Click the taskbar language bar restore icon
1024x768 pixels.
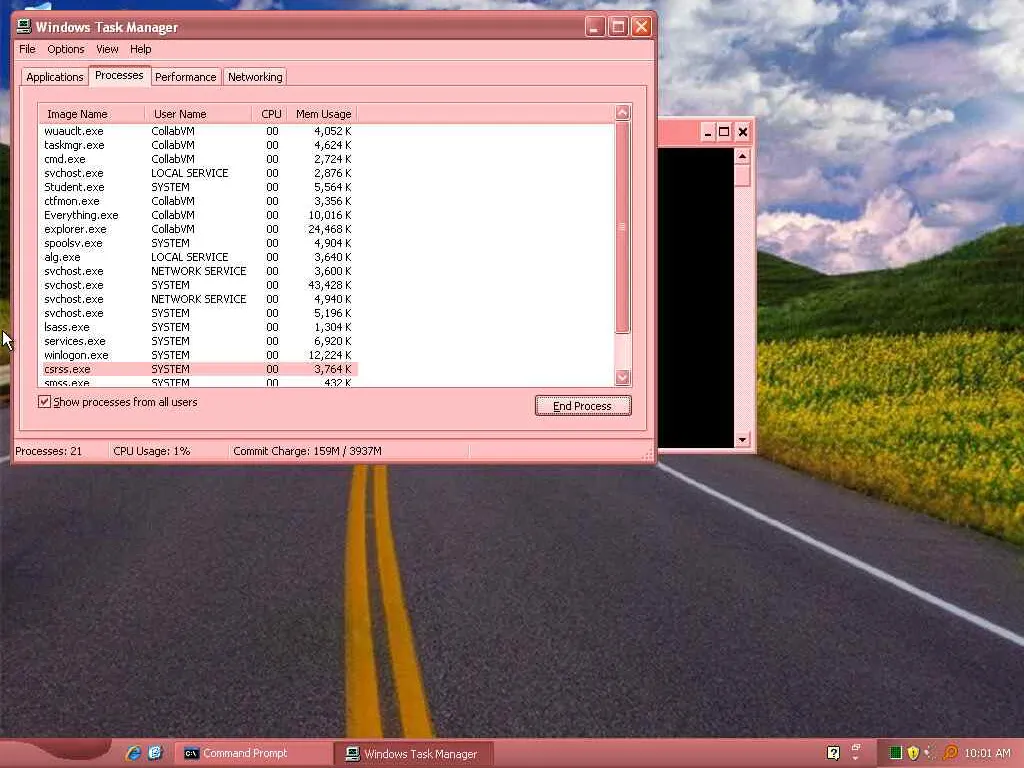click(x=856, y=748)
